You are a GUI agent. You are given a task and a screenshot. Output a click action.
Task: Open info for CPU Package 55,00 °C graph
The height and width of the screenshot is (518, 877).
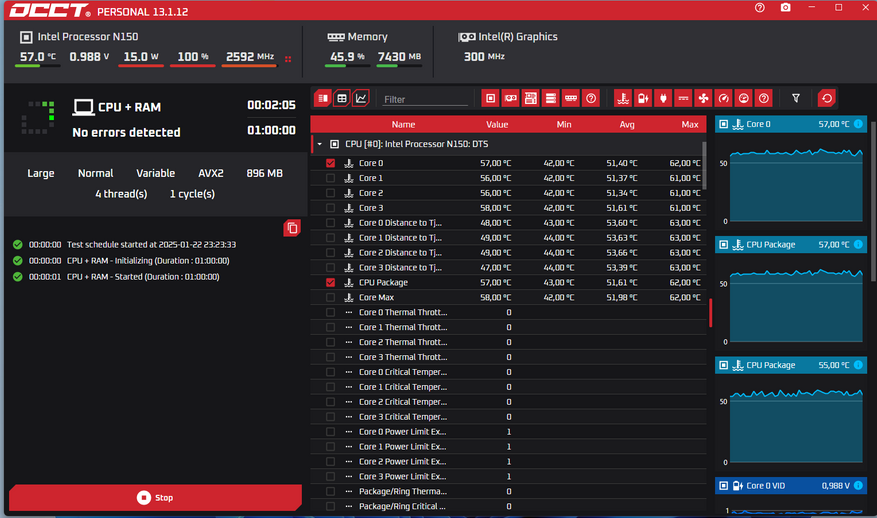click(x=858, y=365)
